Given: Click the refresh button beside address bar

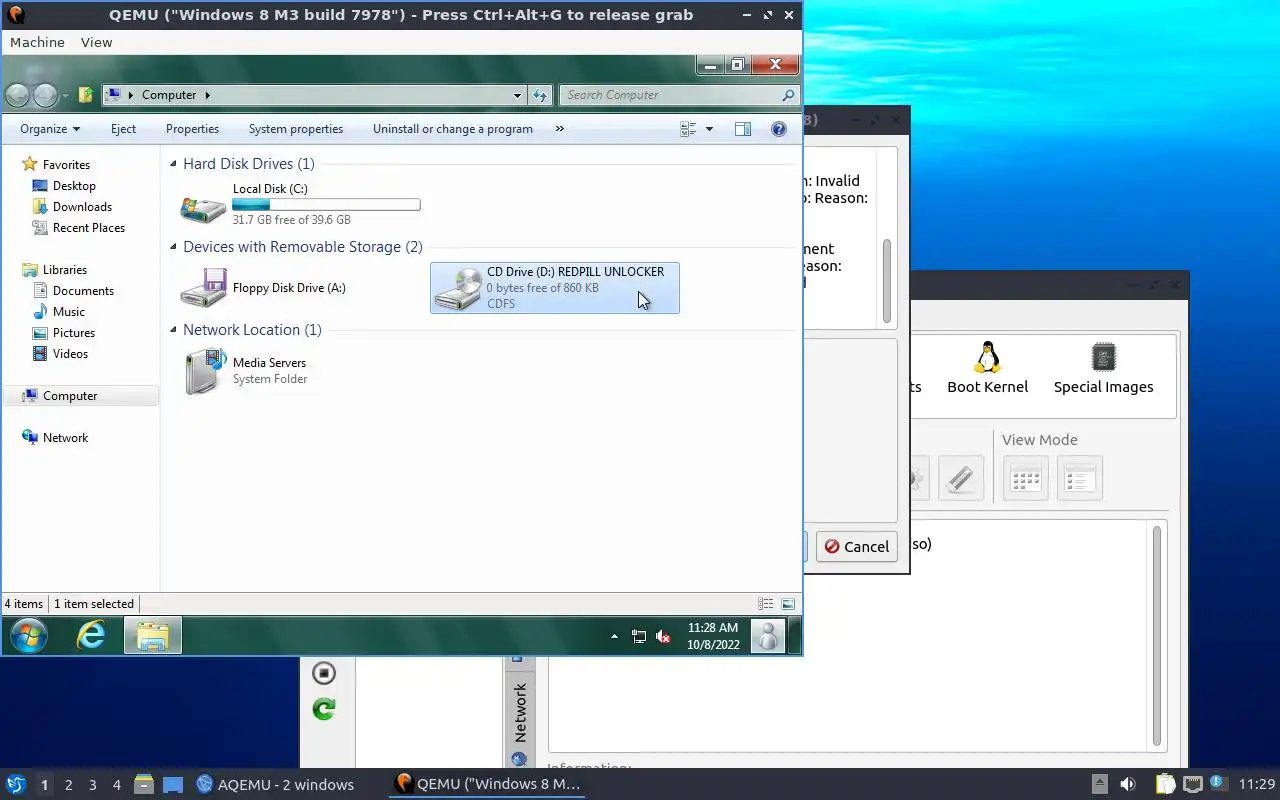Looking at the screenshot, I should pyautogui.click(x=540, y=95).
